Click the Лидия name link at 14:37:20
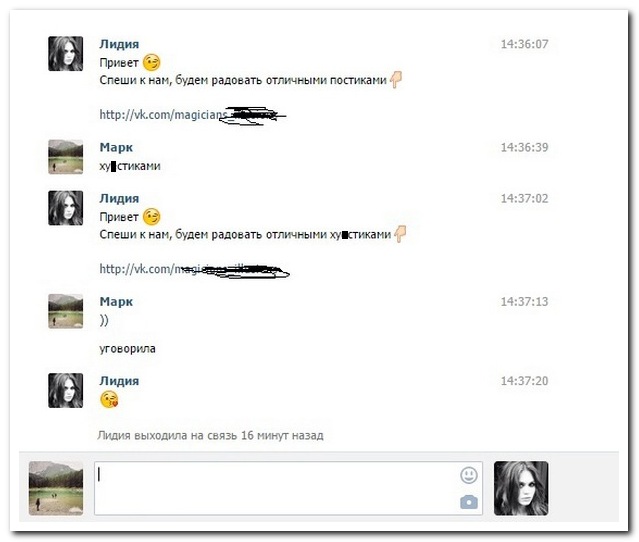639x542 pixels. pyautogui.click(x=119, y=381)
